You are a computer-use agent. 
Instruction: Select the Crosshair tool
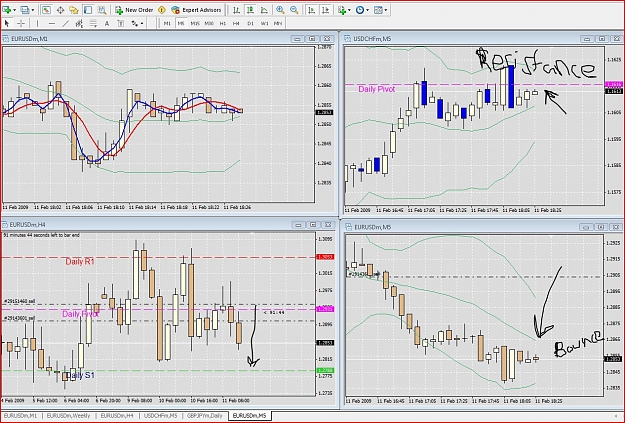click(21, 24)
